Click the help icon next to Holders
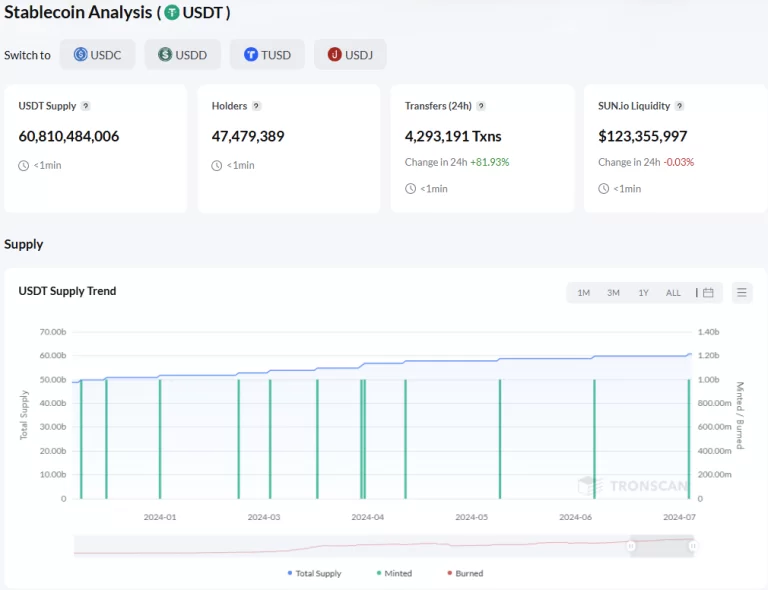The width and height of the screenshot is (768, 590). 257,106
